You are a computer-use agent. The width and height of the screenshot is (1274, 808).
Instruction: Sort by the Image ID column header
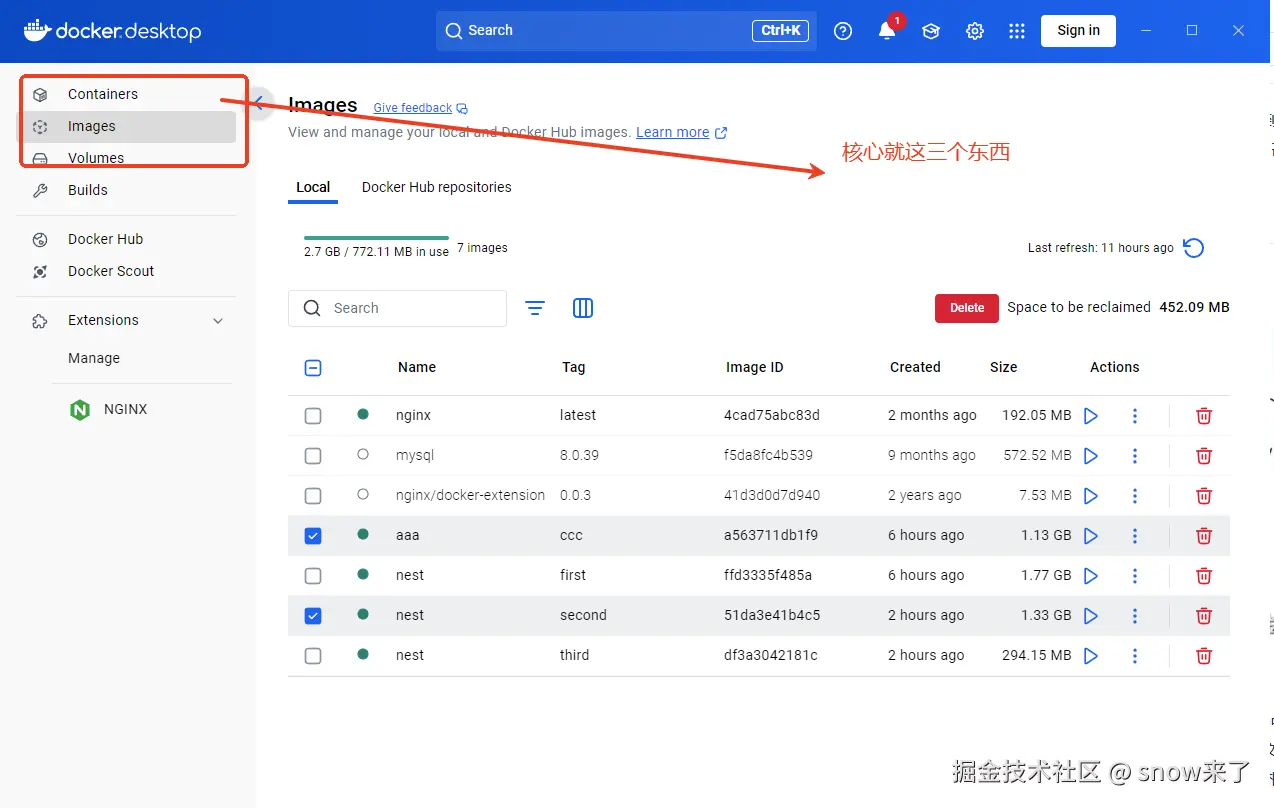(x=754, y=367)
